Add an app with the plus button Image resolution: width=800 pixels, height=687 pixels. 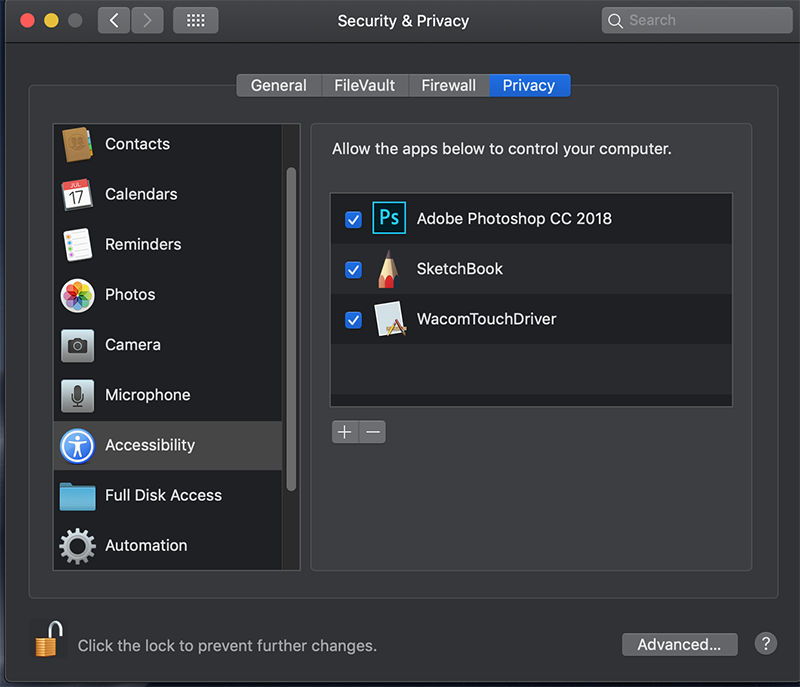coord(345,432)
